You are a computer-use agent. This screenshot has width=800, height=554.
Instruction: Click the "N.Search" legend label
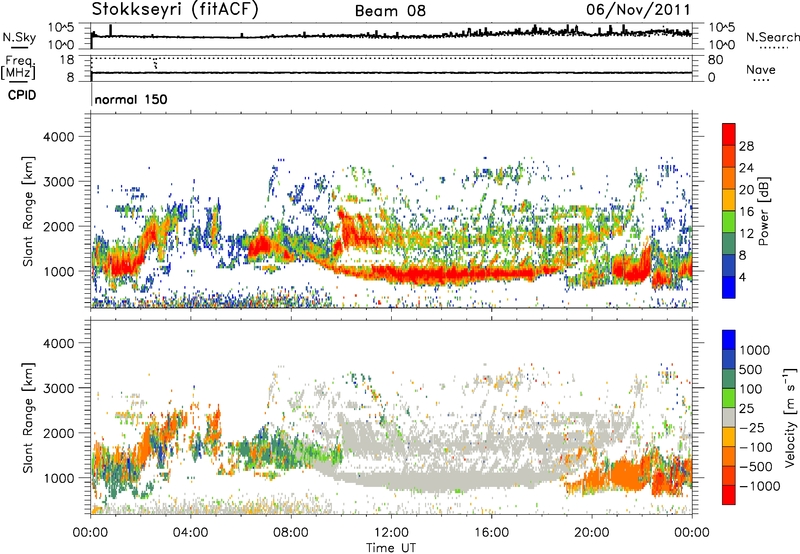pos(772,37)
